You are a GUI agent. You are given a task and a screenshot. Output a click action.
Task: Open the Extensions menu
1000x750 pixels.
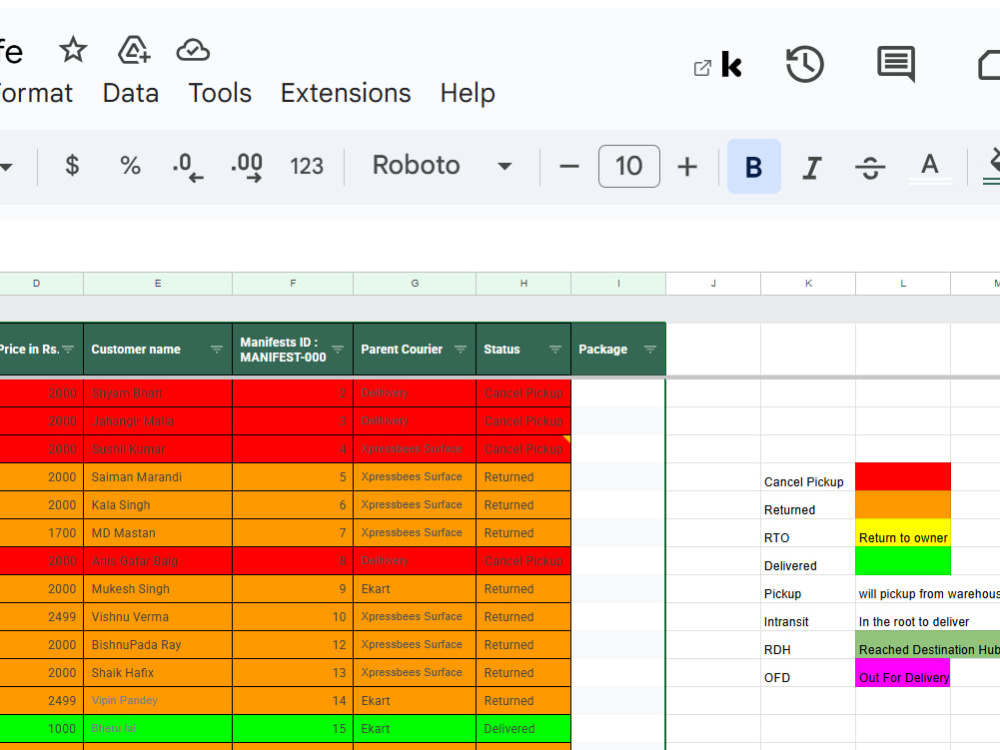point(346,93)
